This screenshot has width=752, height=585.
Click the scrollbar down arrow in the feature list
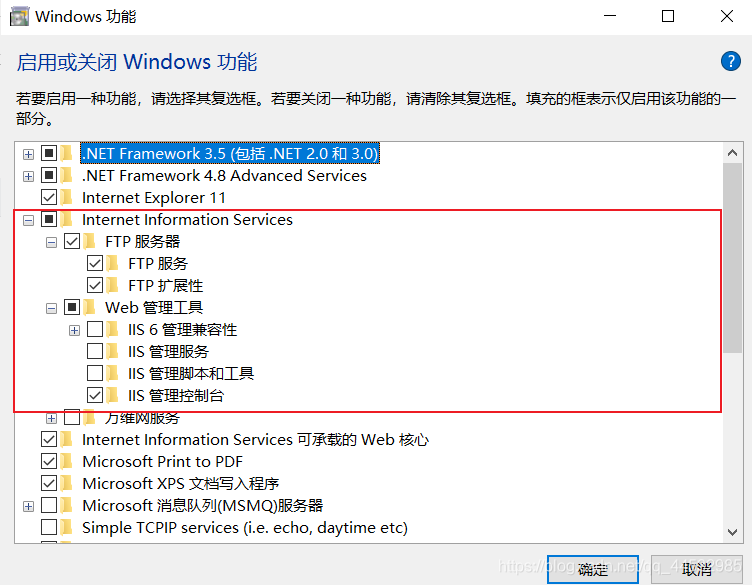[731, 532]
